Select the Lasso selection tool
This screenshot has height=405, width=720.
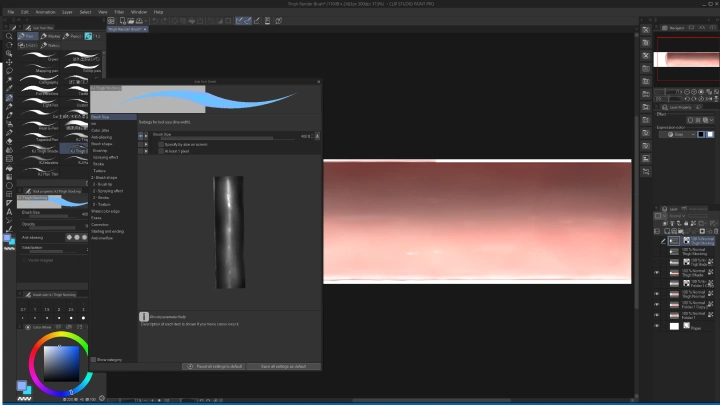[9, 71]
